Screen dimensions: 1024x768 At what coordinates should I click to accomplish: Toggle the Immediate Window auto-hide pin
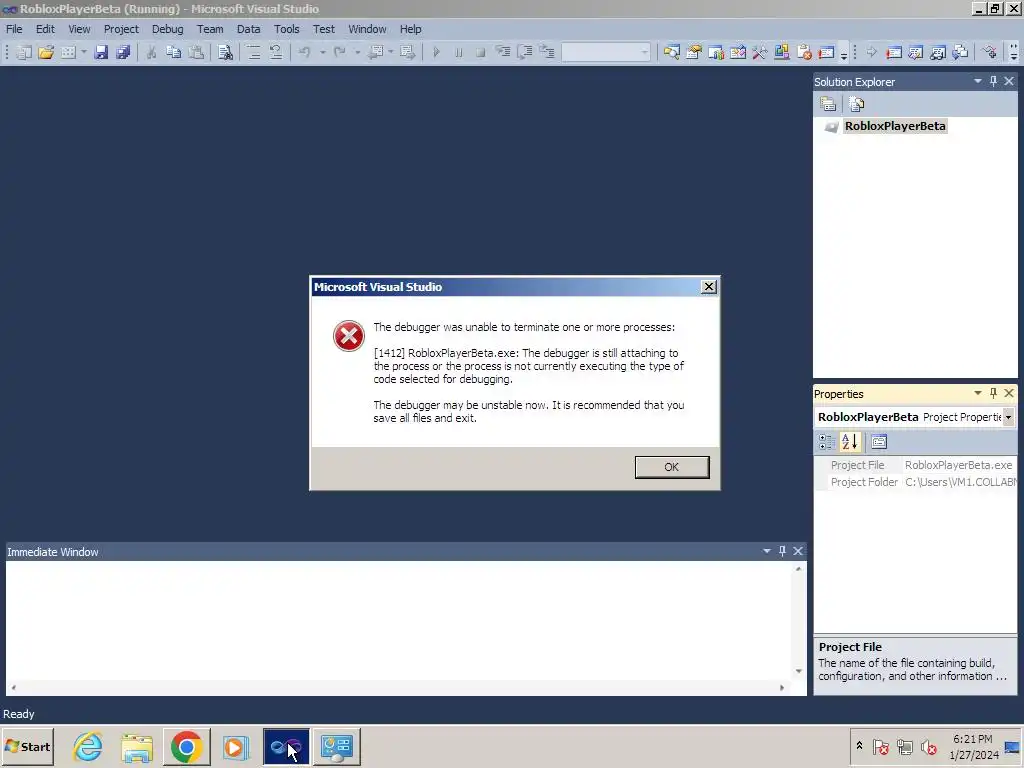[x=782, y=551]
